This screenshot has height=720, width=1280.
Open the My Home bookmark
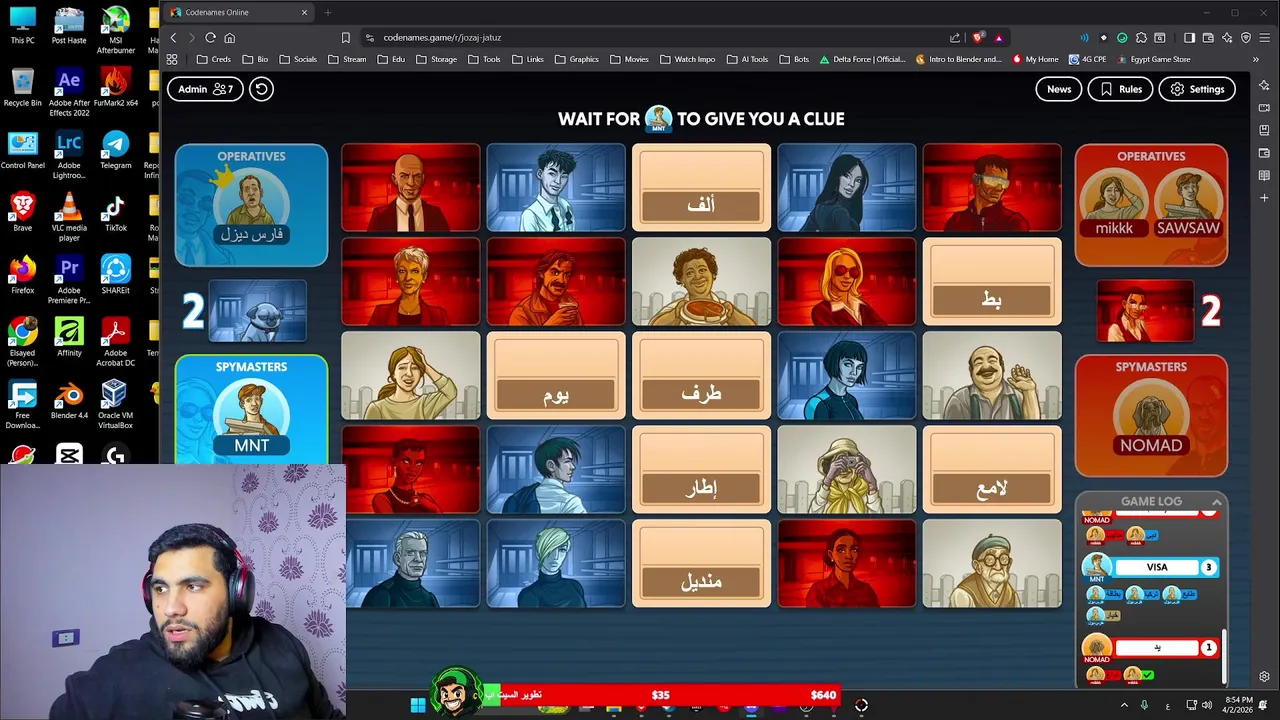click(1035, 59)
